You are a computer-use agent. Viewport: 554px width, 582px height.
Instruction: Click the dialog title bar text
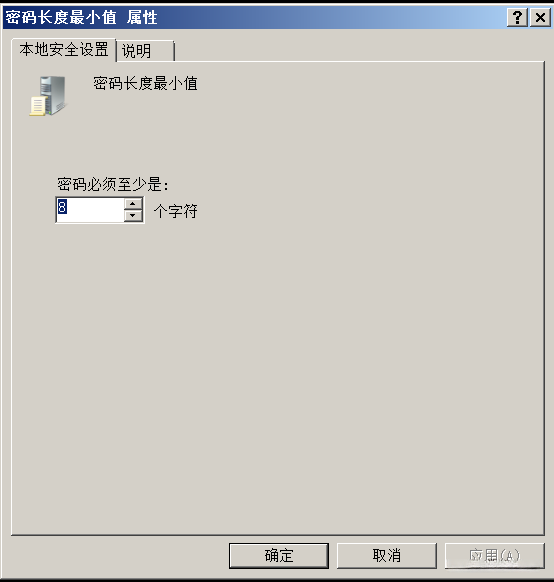coord(81,17)
